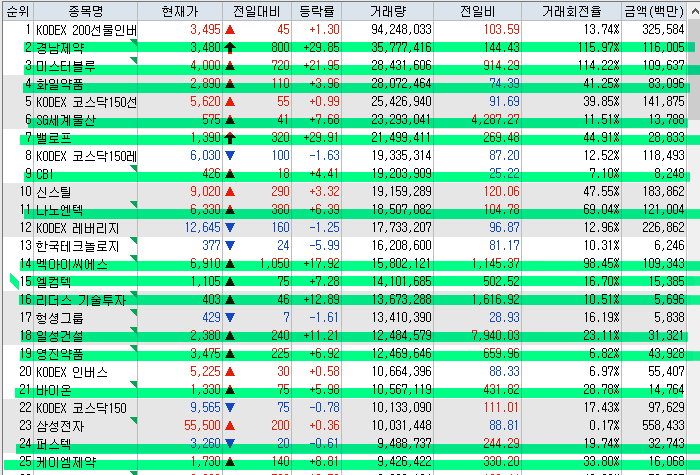Screen dimensions: 700x475
Task: Click the 325,584 amount cell
Action: pyautogui.click(x=663, y=29)
